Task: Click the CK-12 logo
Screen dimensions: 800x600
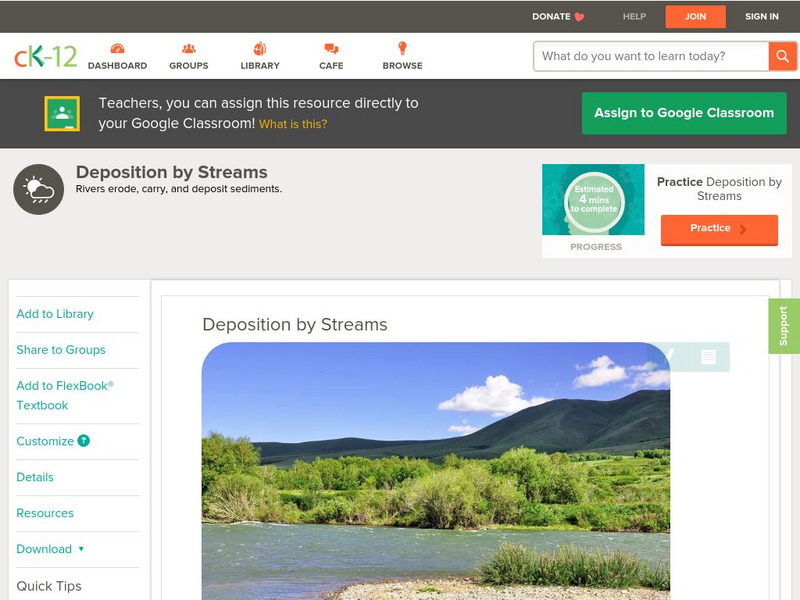Action: 45,56
